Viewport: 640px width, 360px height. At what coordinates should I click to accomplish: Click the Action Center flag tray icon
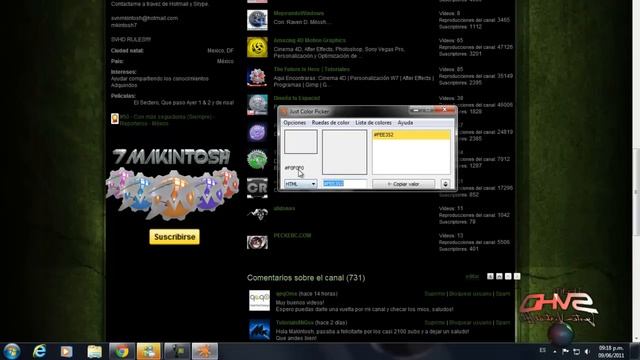pos(565,351)
